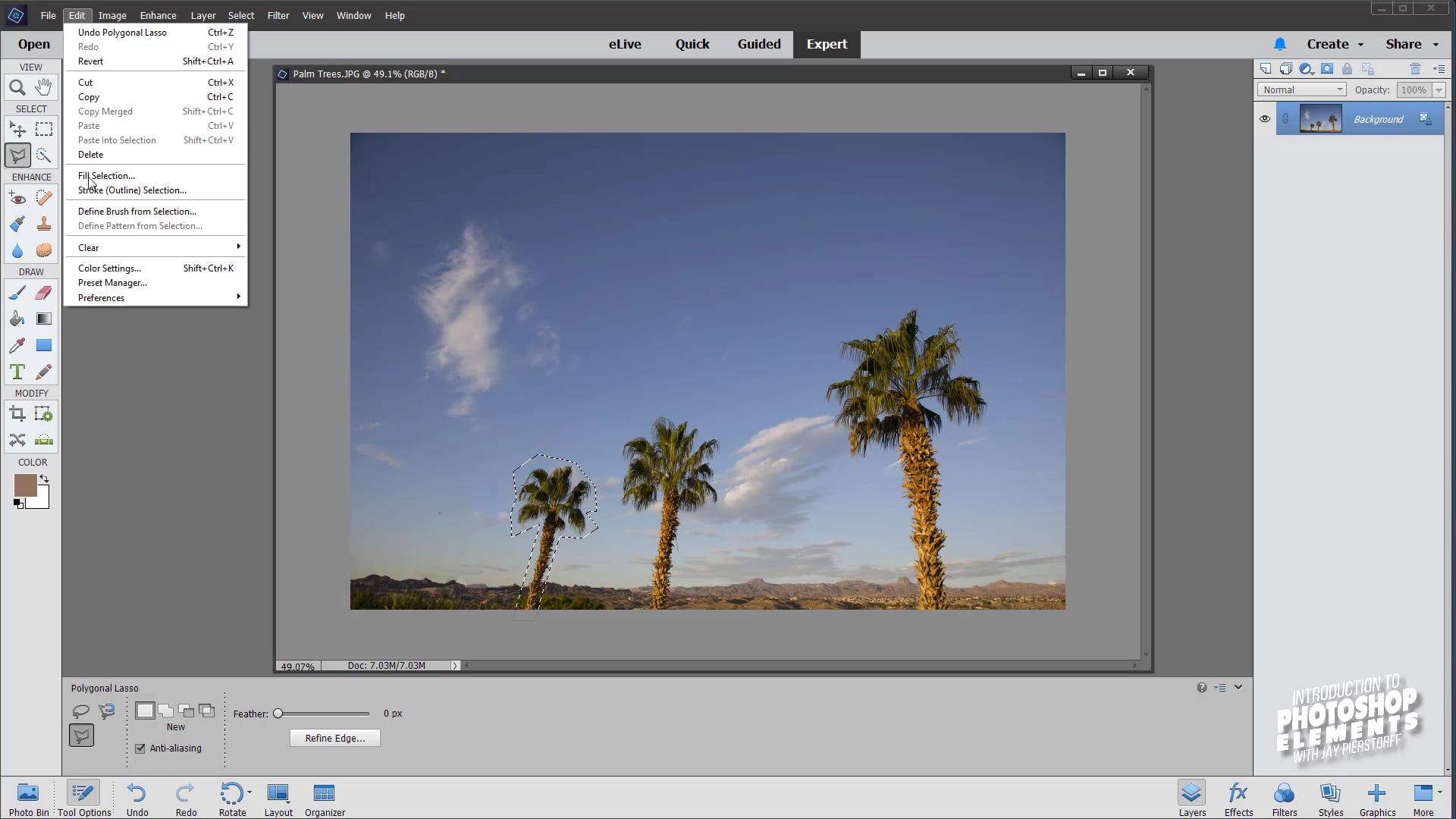
Task: Select the Crop tool
Action: (x=17, y=413)
